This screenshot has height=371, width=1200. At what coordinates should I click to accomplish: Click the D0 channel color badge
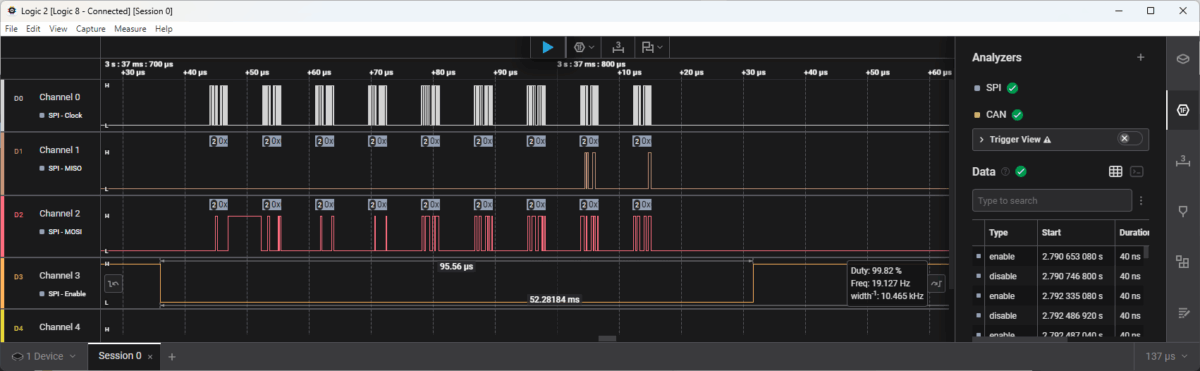point(18,98)
